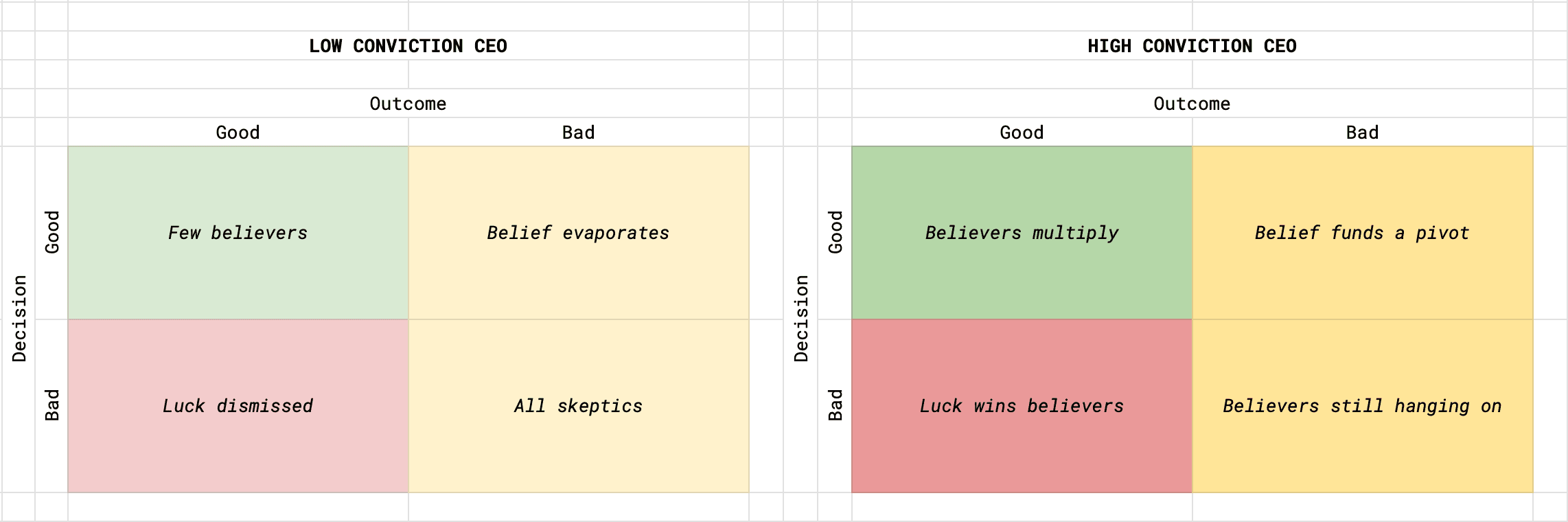1568x522 pixels.
Task: Select the "Belief funds a pivot" cell
Action: (1362, 233)
